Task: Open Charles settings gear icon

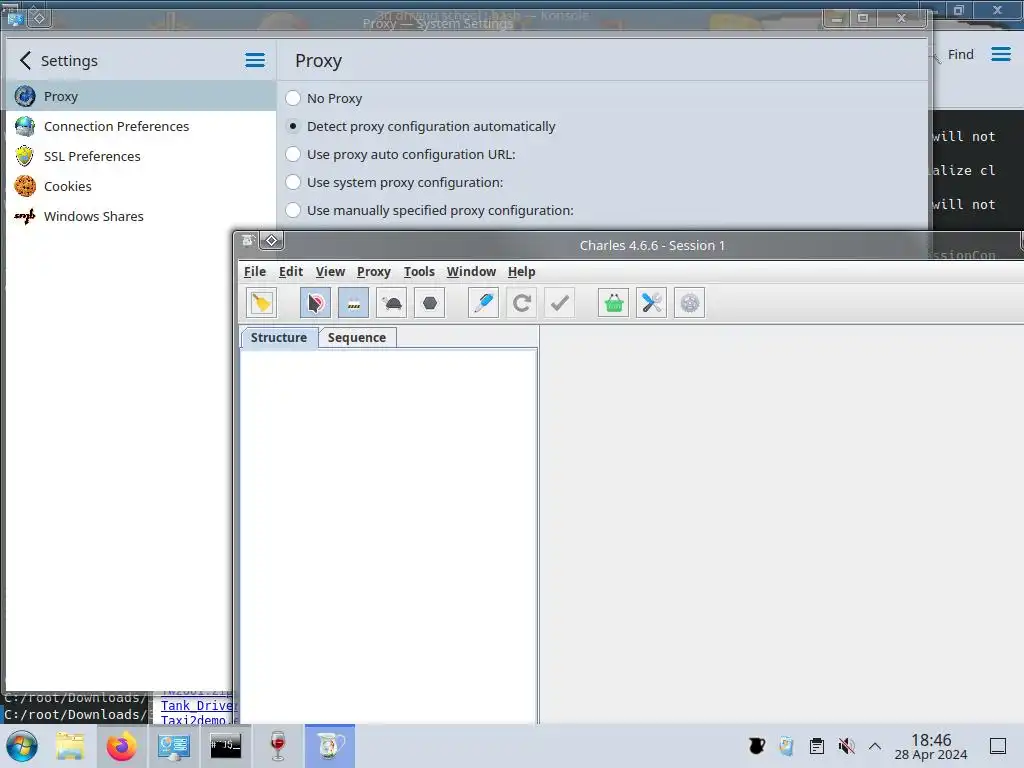Action: tap(690, 303)
